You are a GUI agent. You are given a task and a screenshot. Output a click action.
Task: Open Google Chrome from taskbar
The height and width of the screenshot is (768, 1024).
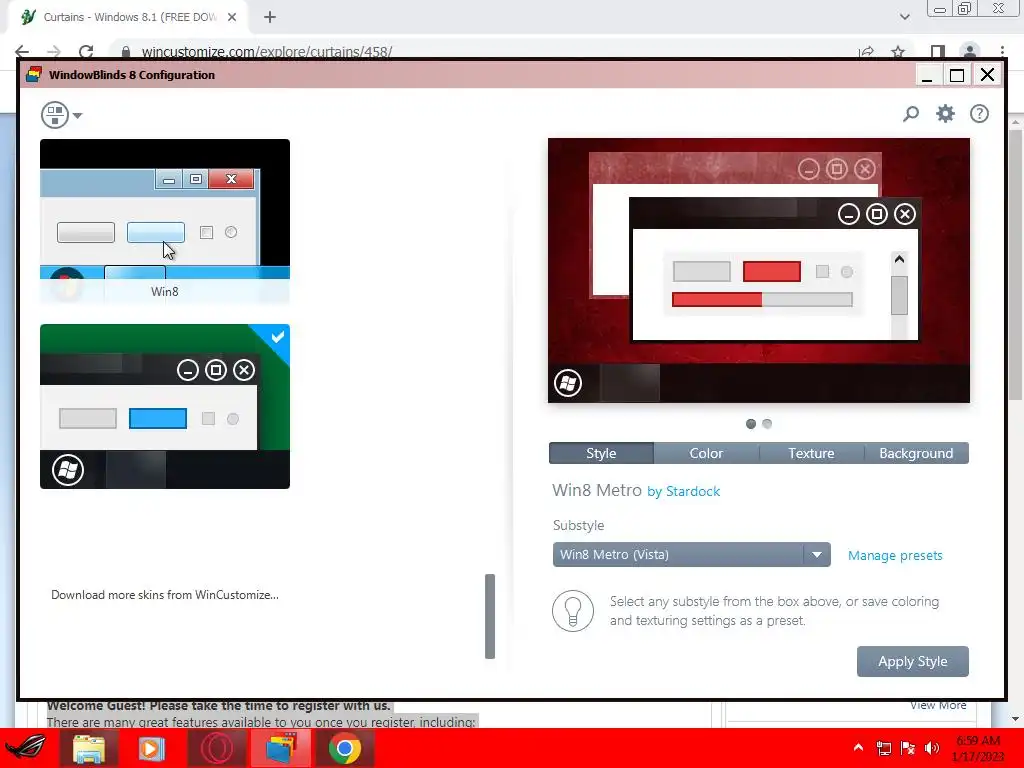point(345,748)
